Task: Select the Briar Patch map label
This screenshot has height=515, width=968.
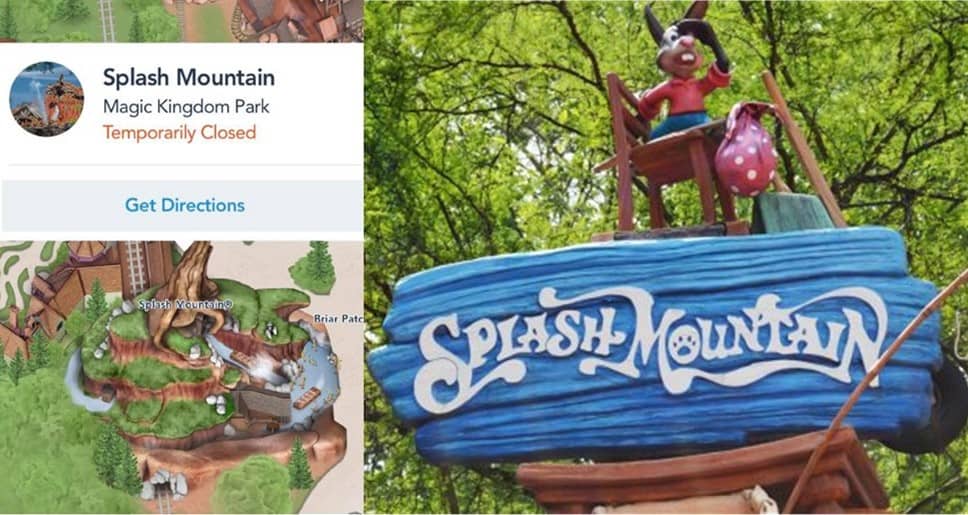Action: [x=338, y=319]
